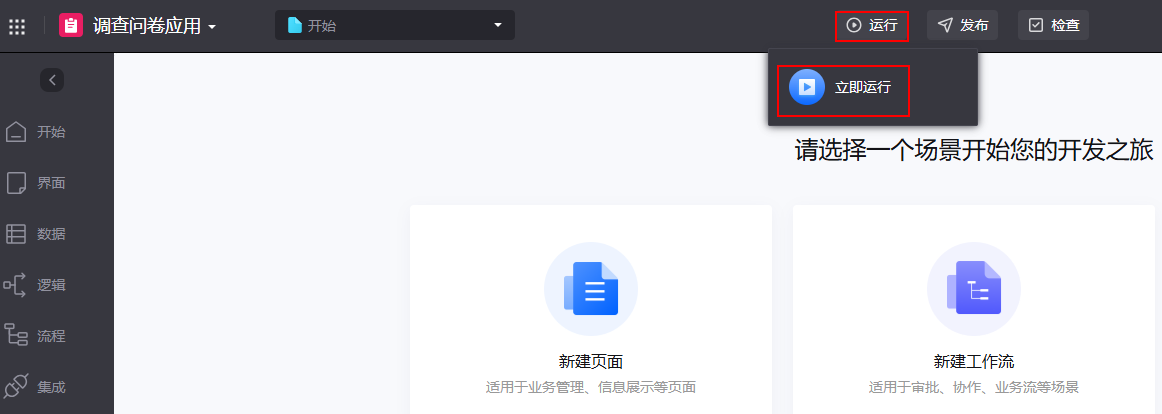Image resolution: width=1162 pixels, height=414 pixels.
Task: Click the heading 请选择一个场景开始您的开发之旅
Action: click(974, 150)
